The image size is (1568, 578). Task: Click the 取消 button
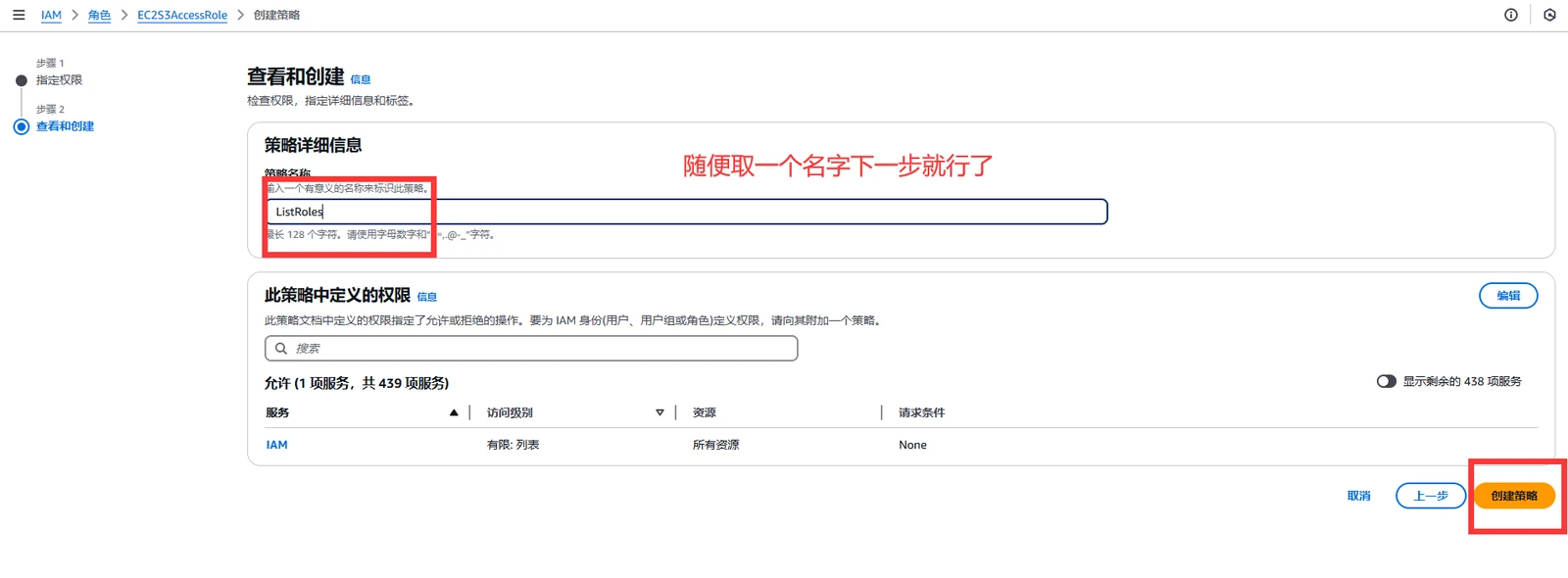point(1358,496)
